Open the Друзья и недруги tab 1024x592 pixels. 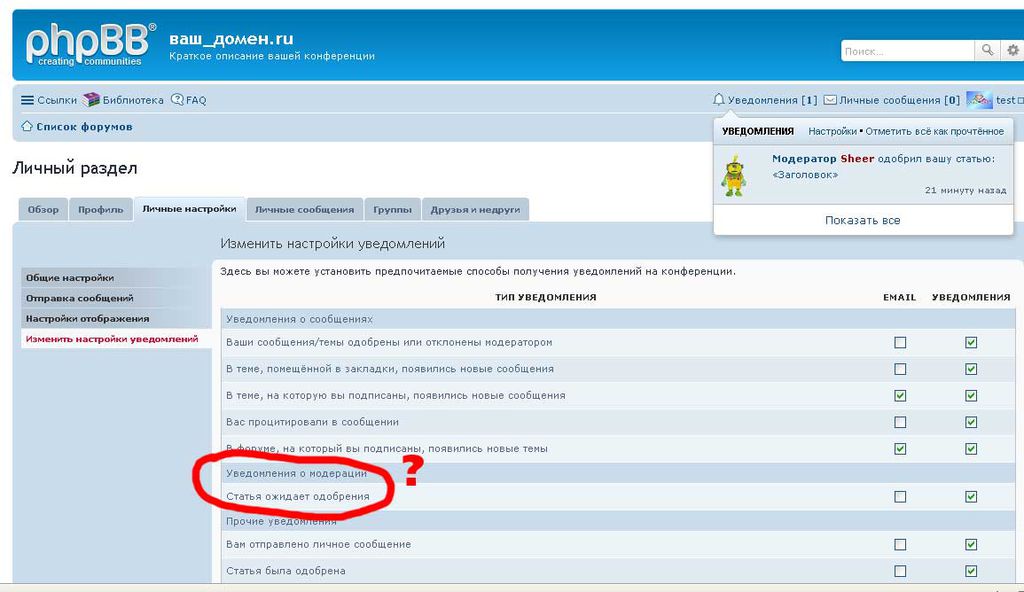(475, 210)
